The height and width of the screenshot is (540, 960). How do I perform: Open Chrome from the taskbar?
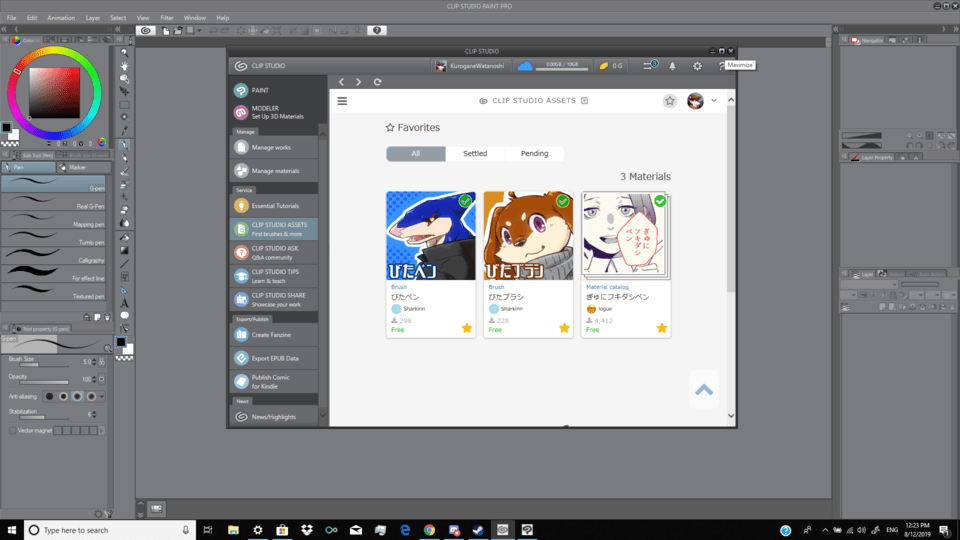[429, 530]
